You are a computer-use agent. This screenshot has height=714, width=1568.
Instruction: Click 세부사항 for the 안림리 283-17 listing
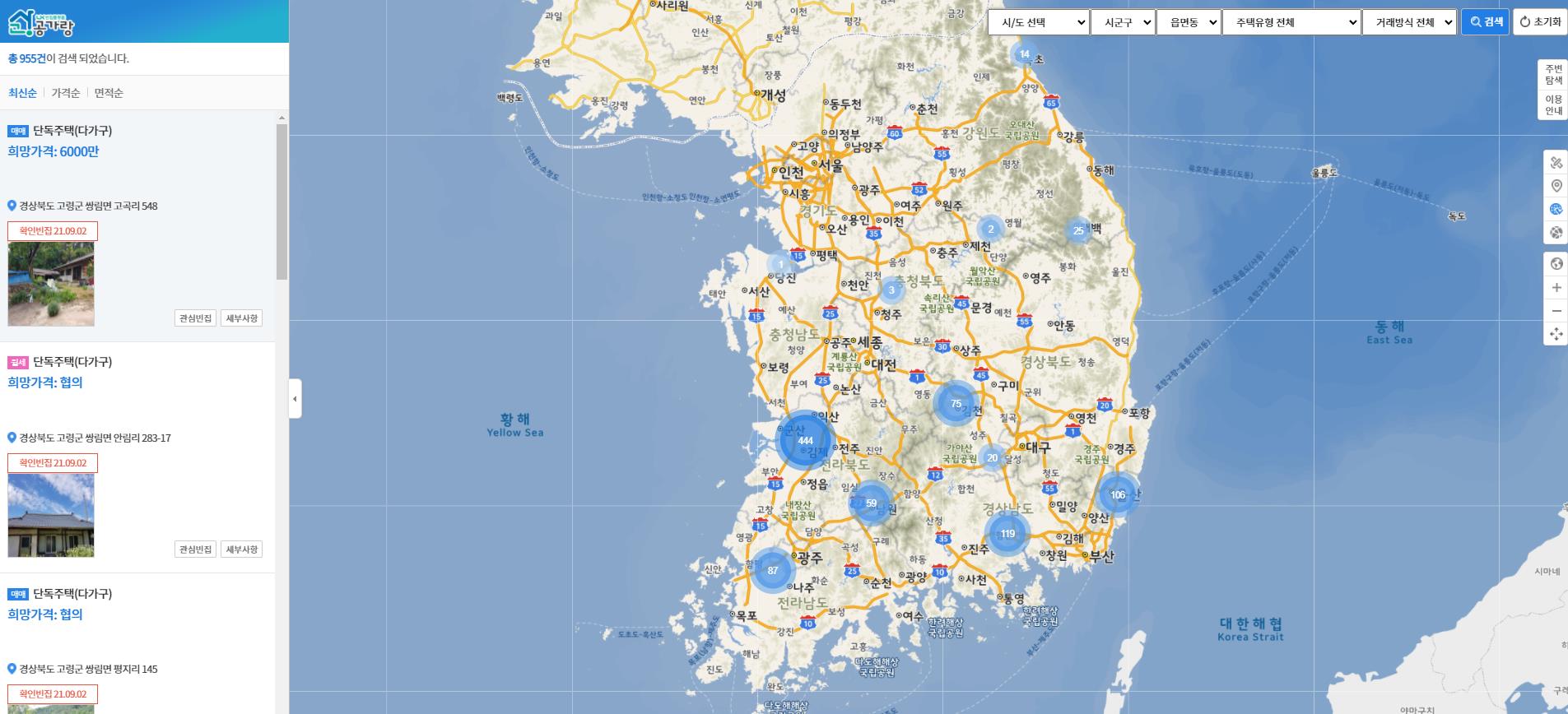click(242, 549)
